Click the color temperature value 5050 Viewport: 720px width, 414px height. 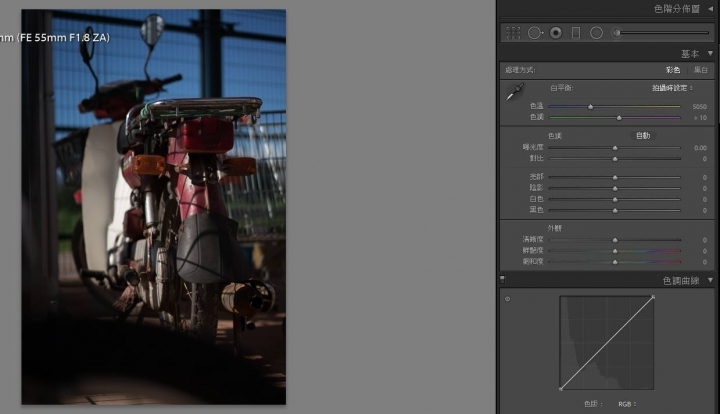(699, 106)
